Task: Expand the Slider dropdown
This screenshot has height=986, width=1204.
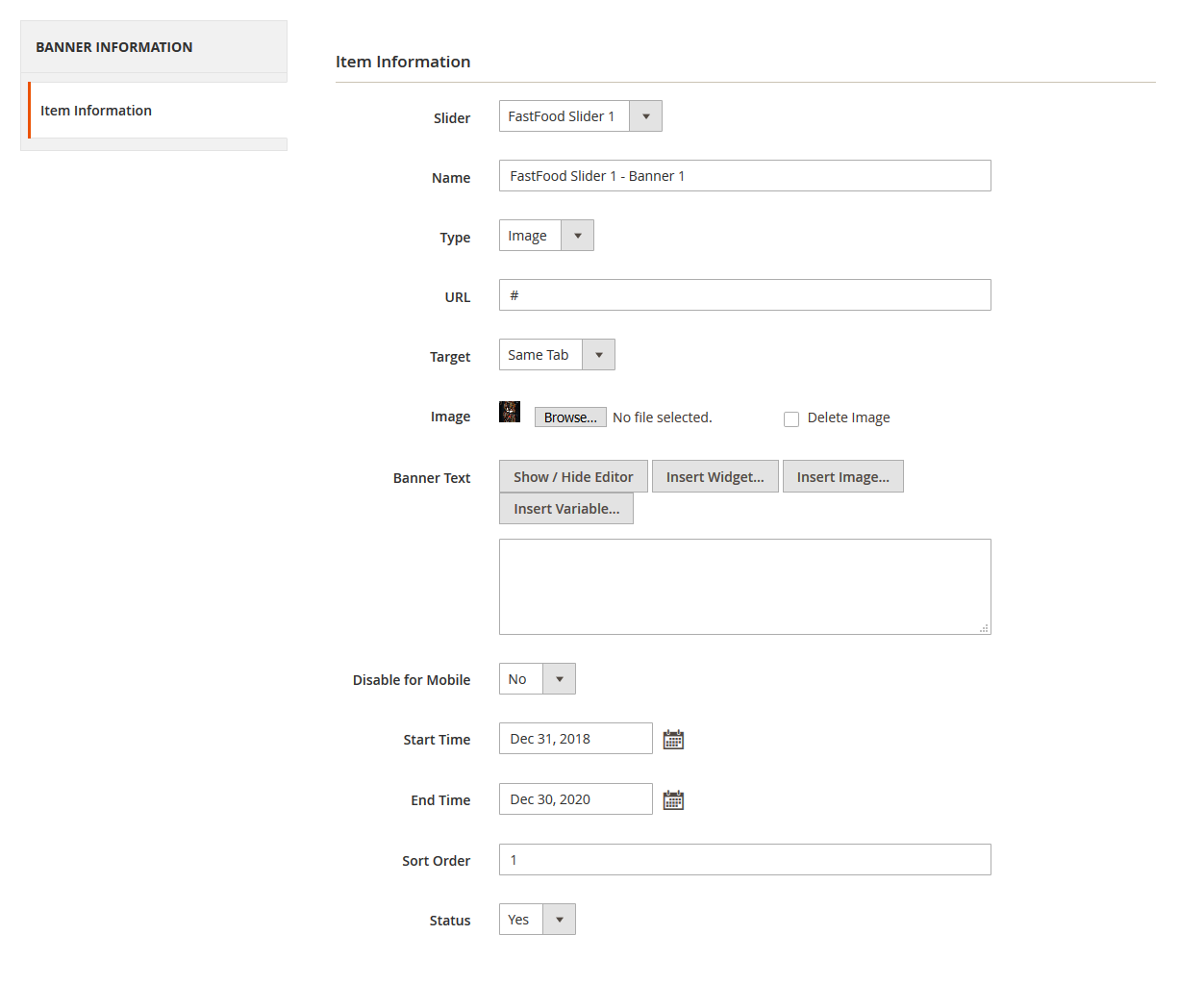Action: point(580,116)
